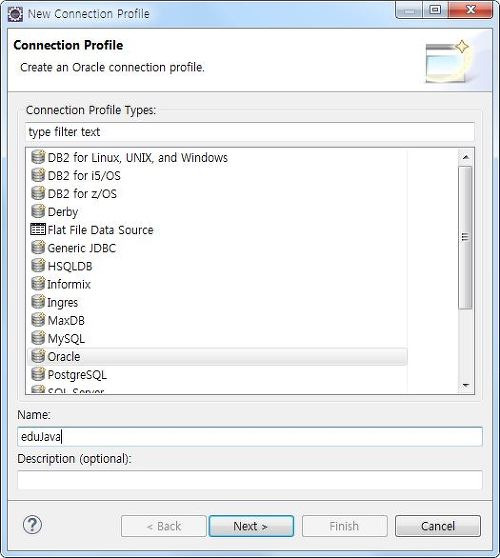Click the Description (optional) field
The image size is (500, 558).
(250, 480)
